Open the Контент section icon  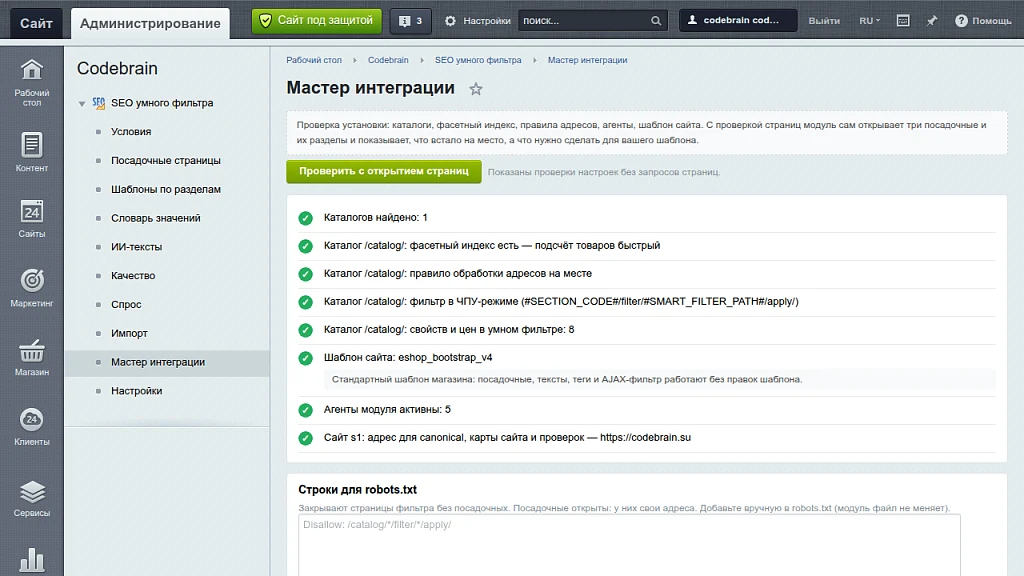(x=31, y=152)
